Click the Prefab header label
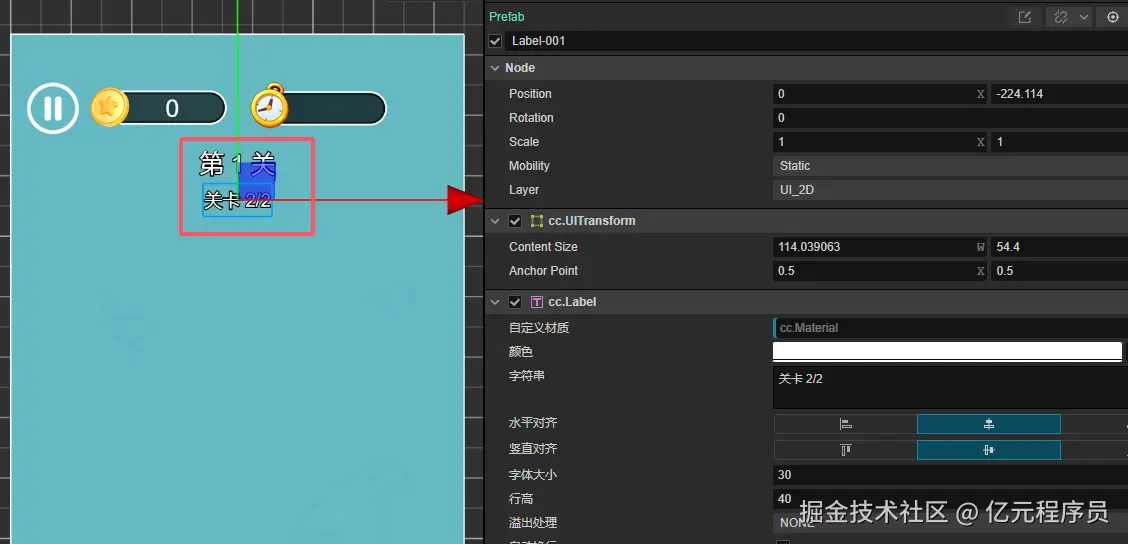Viewport: 1128px width, 544px height. (x=506, y=17)
